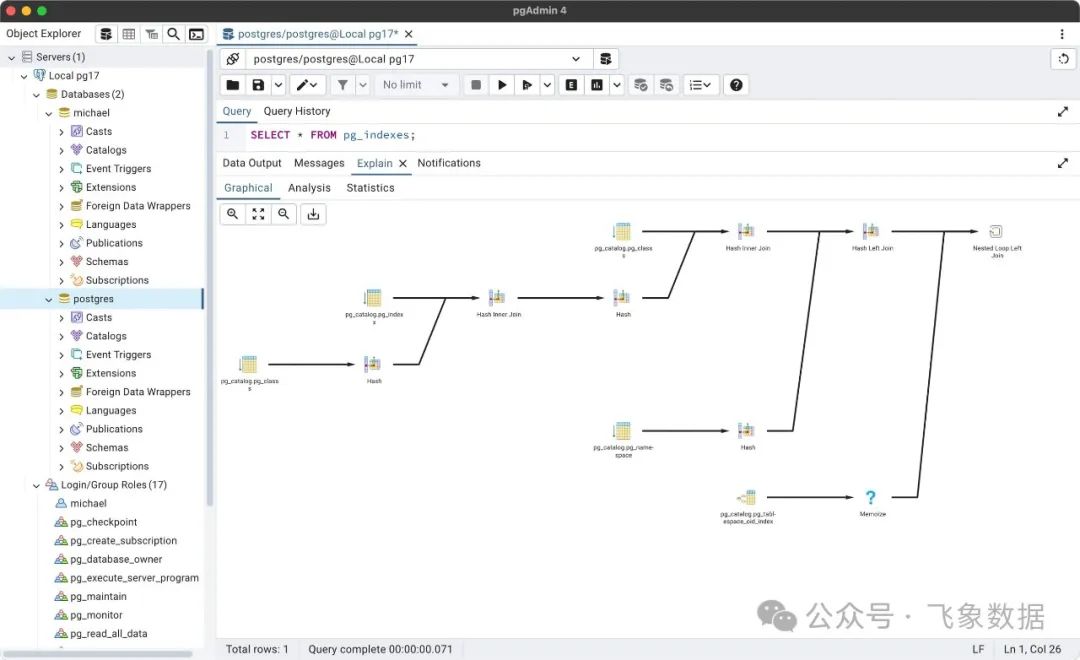1080x660 pixels.
Task: Zoom out of the explain graph
Action: [x=284, y=214]
